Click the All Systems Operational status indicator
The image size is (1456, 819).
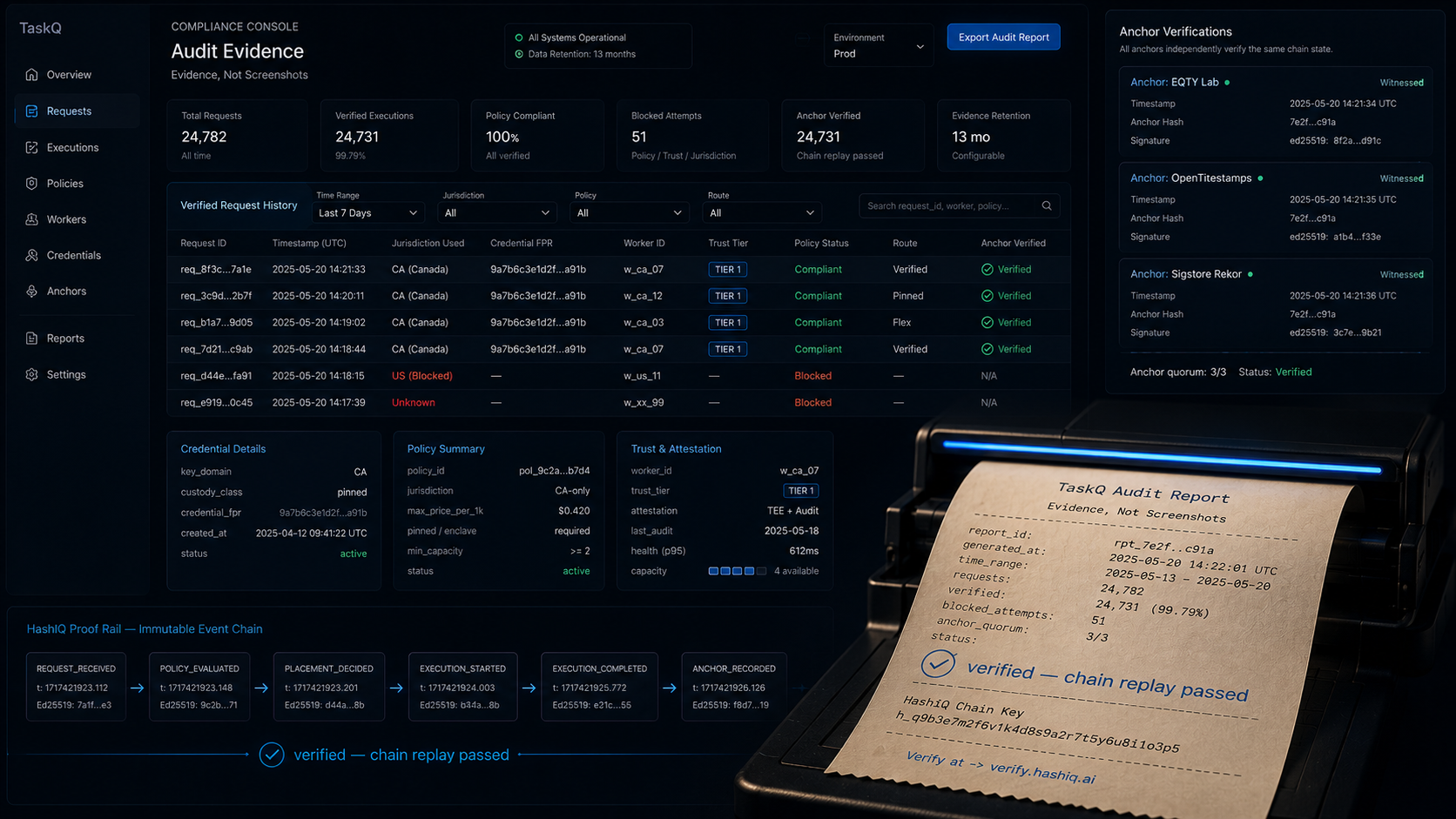tap(519, 38)
